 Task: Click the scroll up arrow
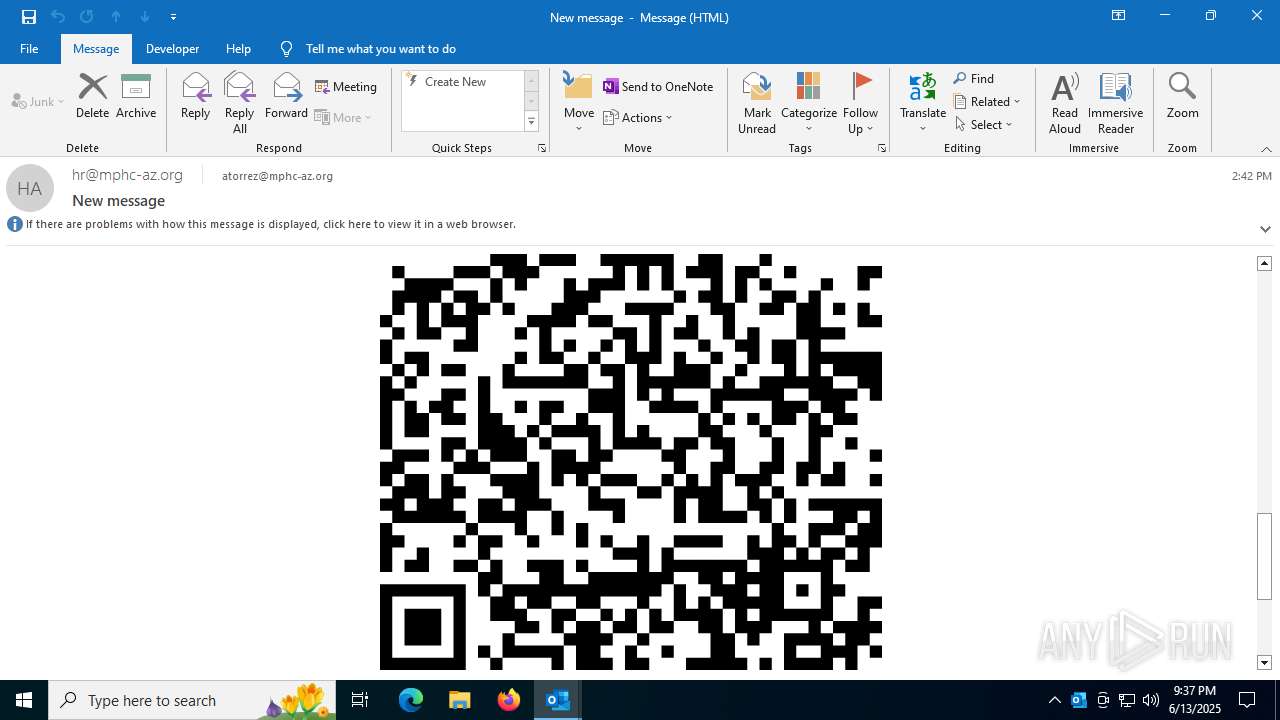(1265, 263)
